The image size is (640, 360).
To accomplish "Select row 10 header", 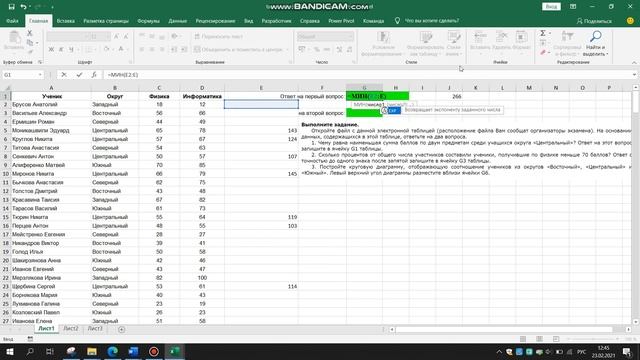I will (5, 173).
